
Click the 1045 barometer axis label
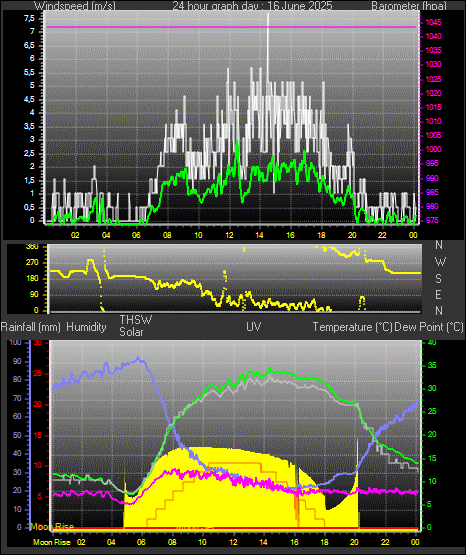(433, 22)
